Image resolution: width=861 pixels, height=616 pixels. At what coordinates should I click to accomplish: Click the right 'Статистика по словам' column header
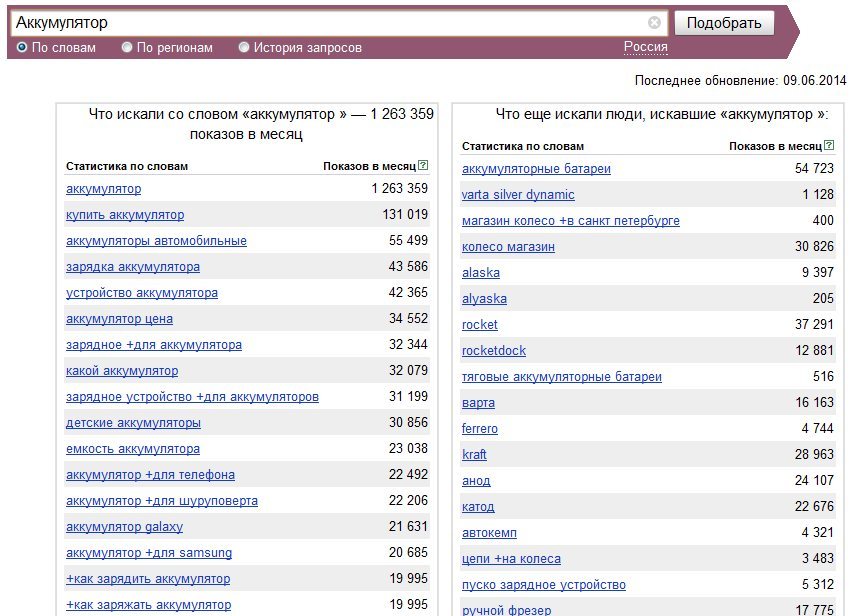tap(523, 146)
